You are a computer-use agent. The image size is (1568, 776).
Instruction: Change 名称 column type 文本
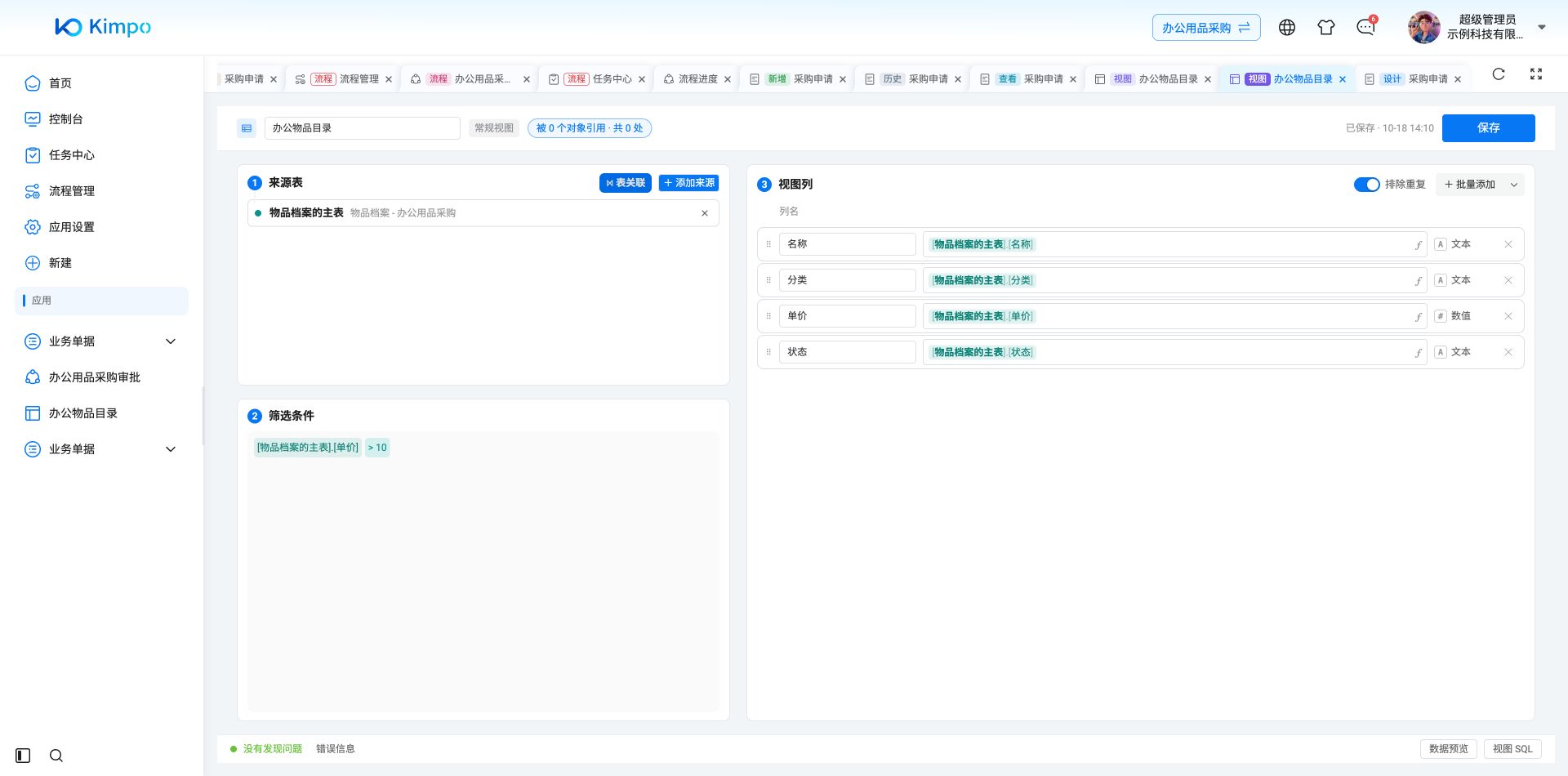click(1454, 244)
